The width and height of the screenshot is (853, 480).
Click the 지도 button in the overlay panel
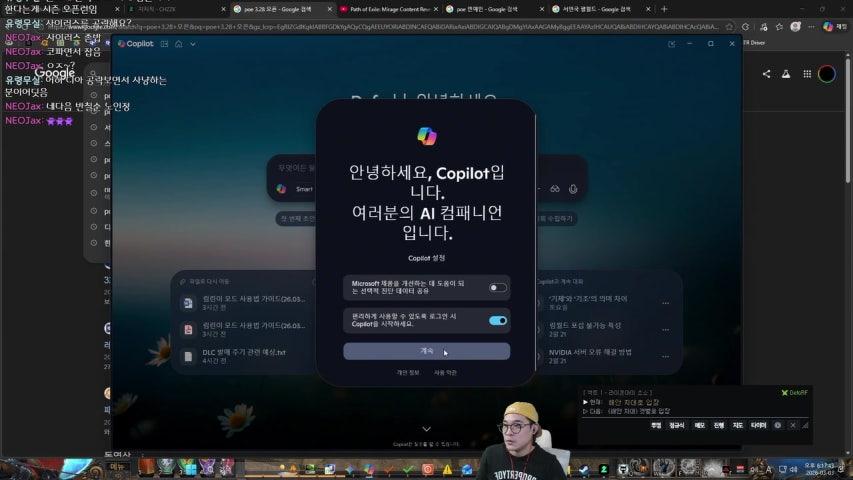click(x=738, y=426)
